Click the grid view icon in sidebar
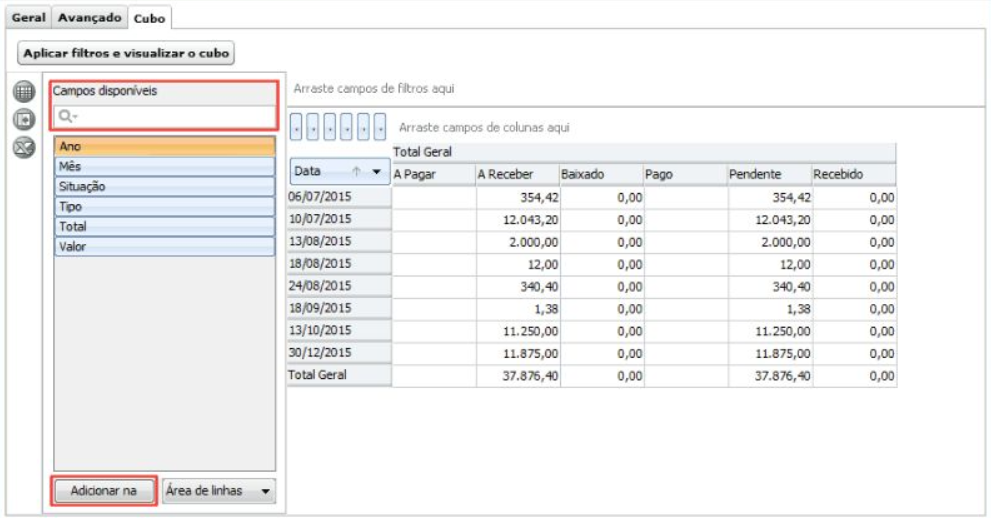The height and width of the screenshot is (518, 991). (x=24, y=92)
